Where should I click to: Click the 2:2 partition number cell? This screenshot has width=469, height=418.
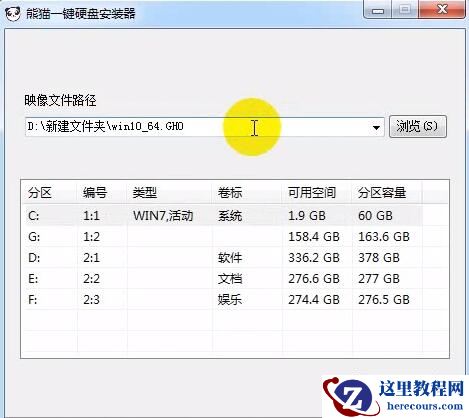tap(91, 279)
